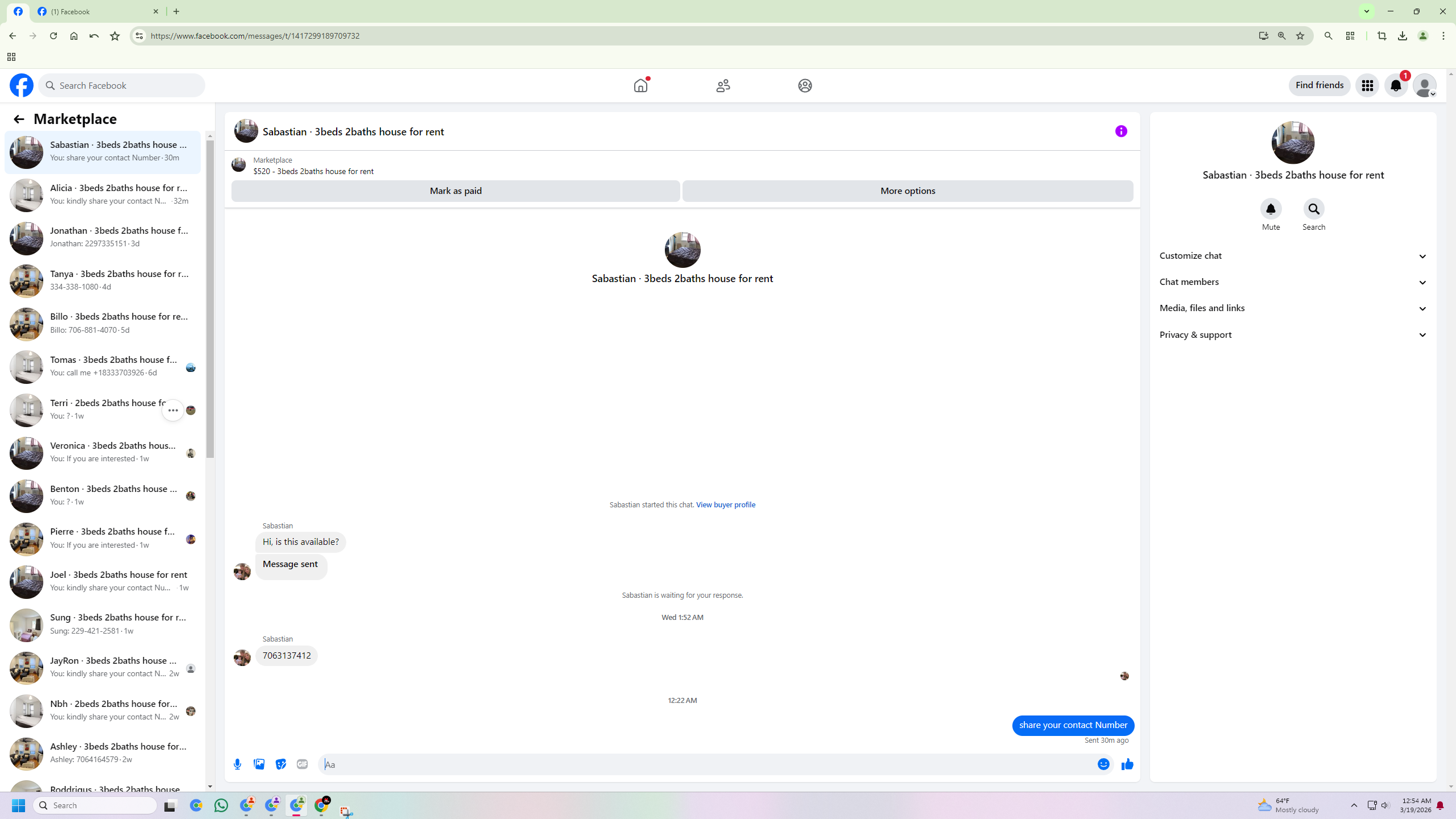Click the Mark as paid button
The width and height of the screenshot is (1456, 819).
[x=456, y=191]
